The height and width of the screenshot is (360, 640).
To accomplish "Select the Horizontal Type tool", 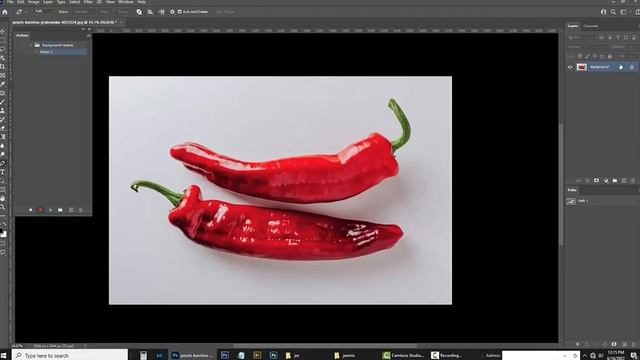I will click(x=3, y=172).
